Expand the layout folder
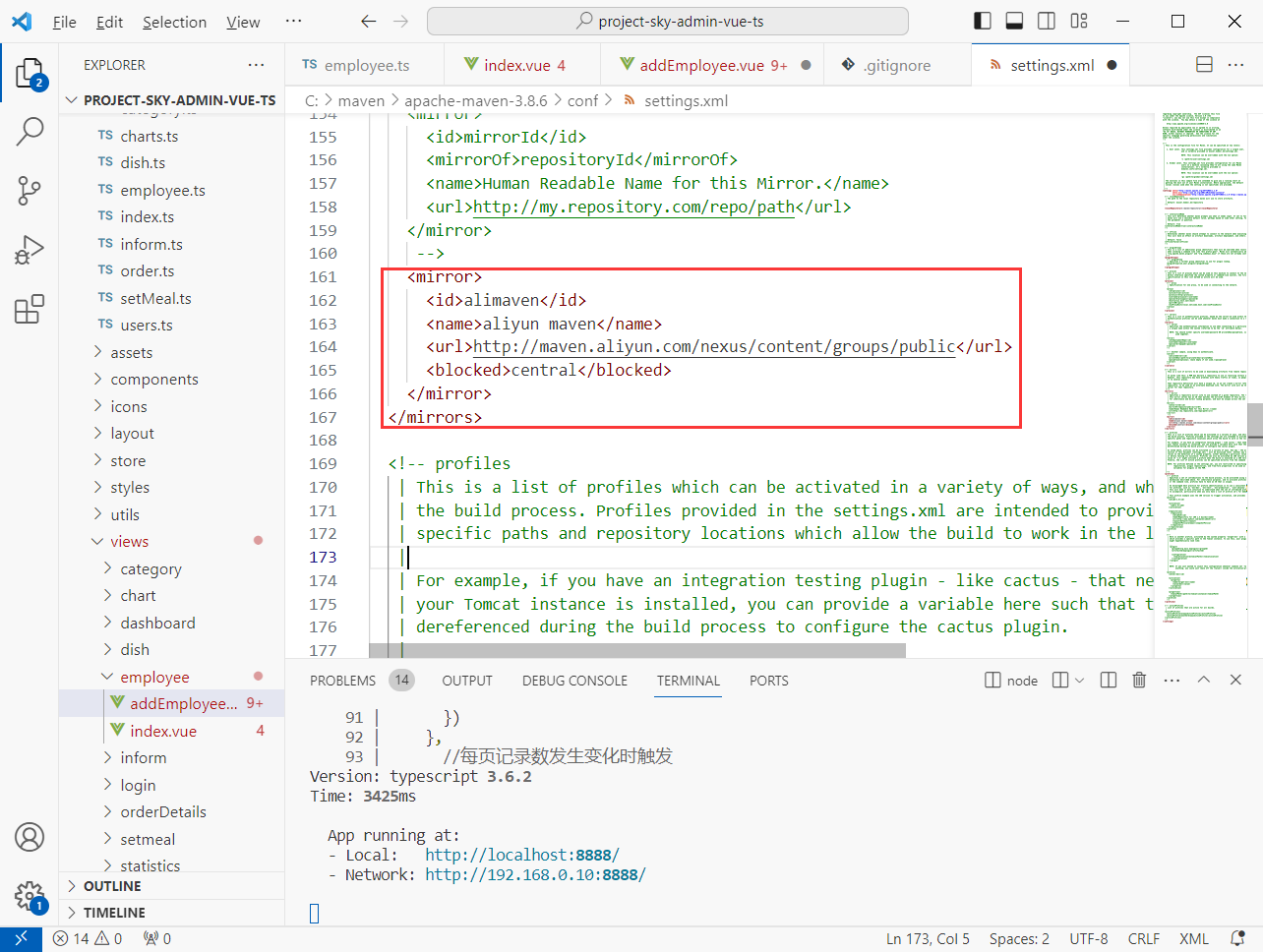Image resolution: width=1263 pixels, height=952 pixels. click(x=171, y=433)
